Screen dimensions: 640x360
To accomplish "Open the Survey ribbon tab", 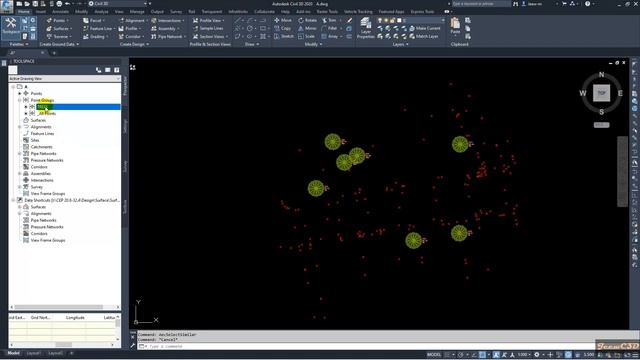I will click(x=176, y=11).
